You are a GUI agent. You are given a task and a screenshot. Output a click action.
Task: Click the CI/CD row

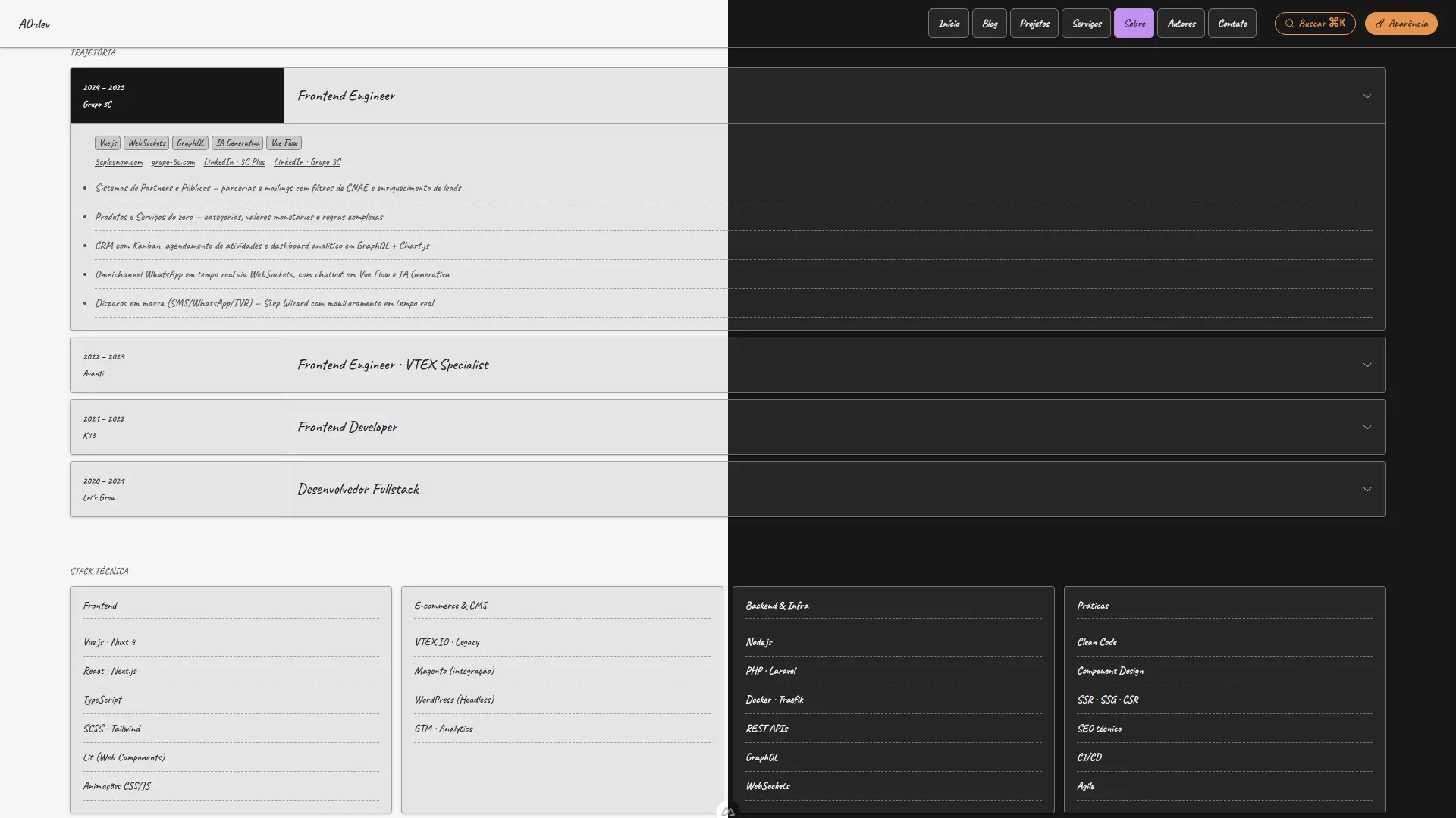point(1225,757)
